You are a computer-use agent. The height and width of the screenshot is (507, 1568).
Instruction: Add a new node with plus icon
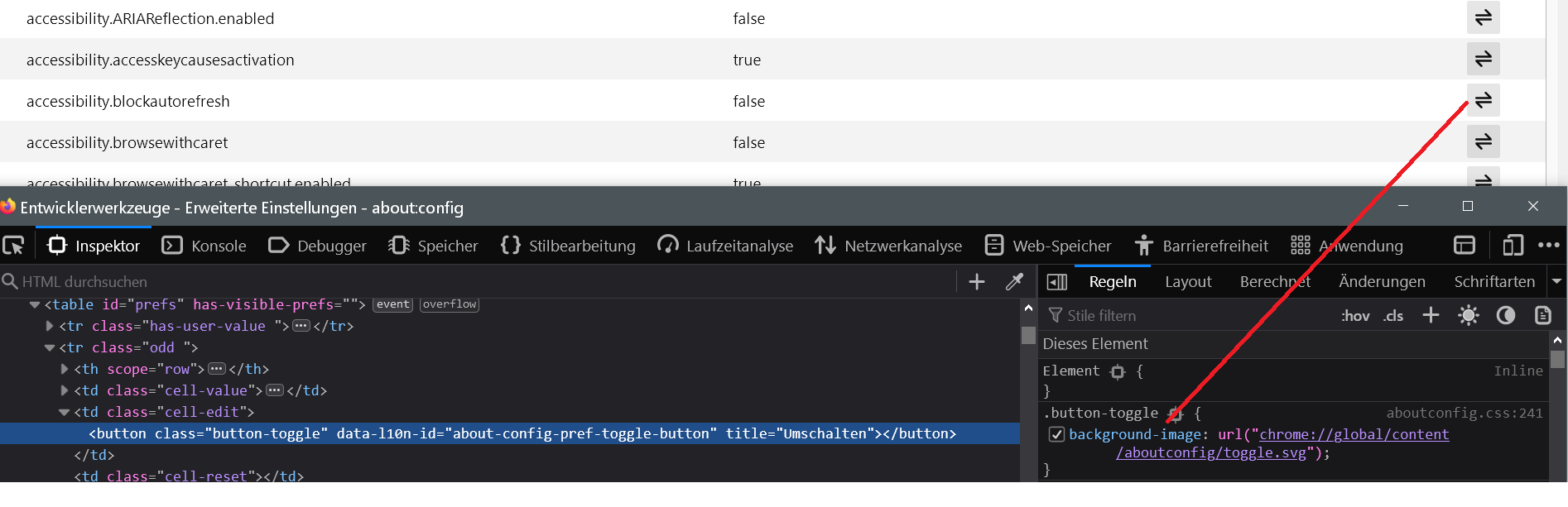977,282
